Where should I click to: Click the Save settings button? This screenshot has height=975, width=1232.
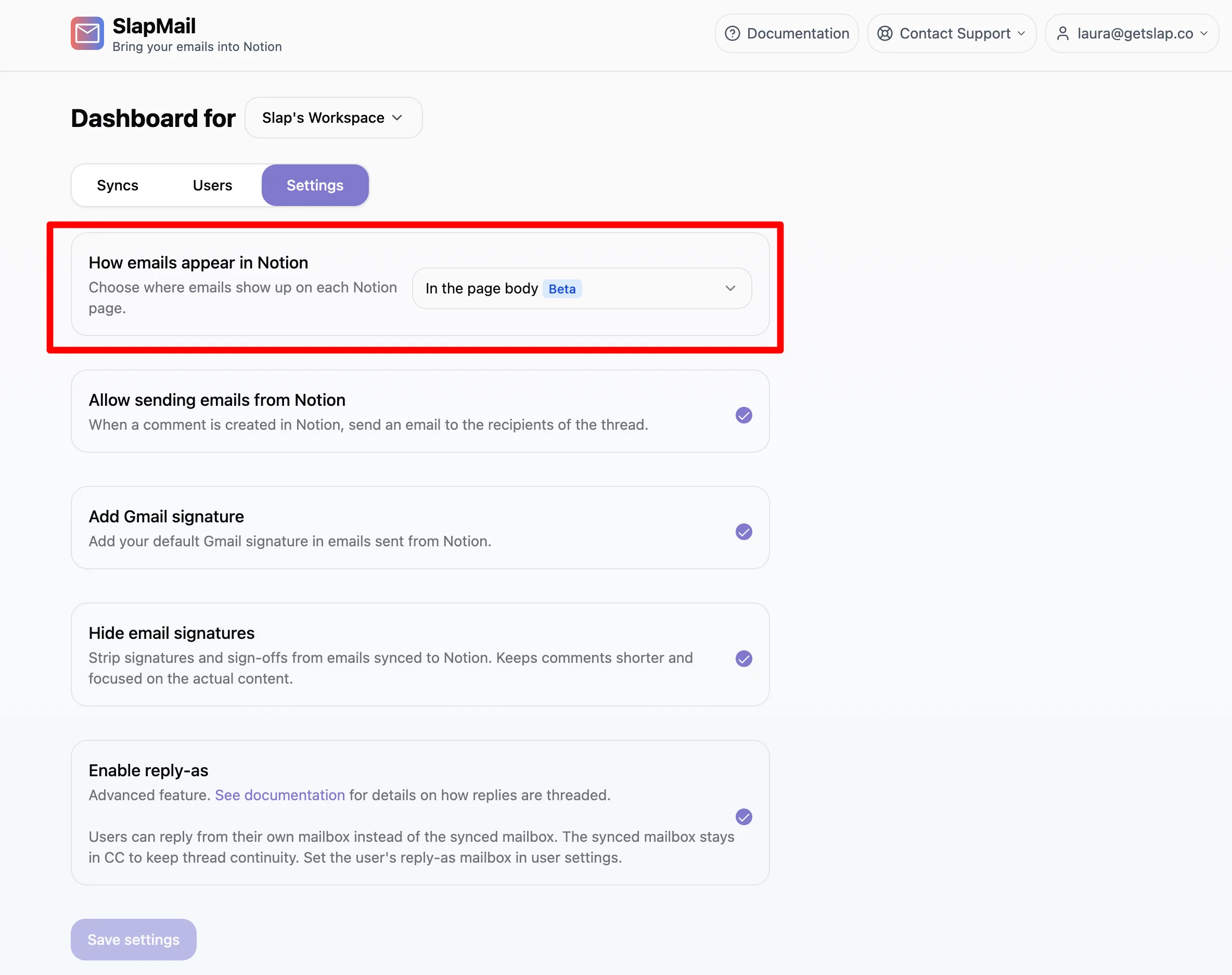click(x=134, y=940)
